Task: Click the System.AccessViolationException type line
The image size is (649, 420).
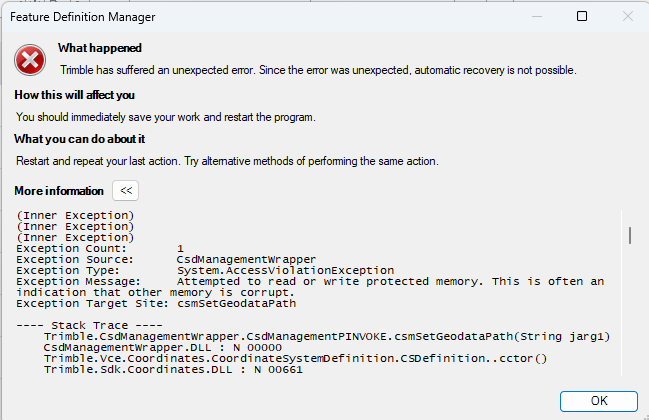Action: (x=285, y=270)
